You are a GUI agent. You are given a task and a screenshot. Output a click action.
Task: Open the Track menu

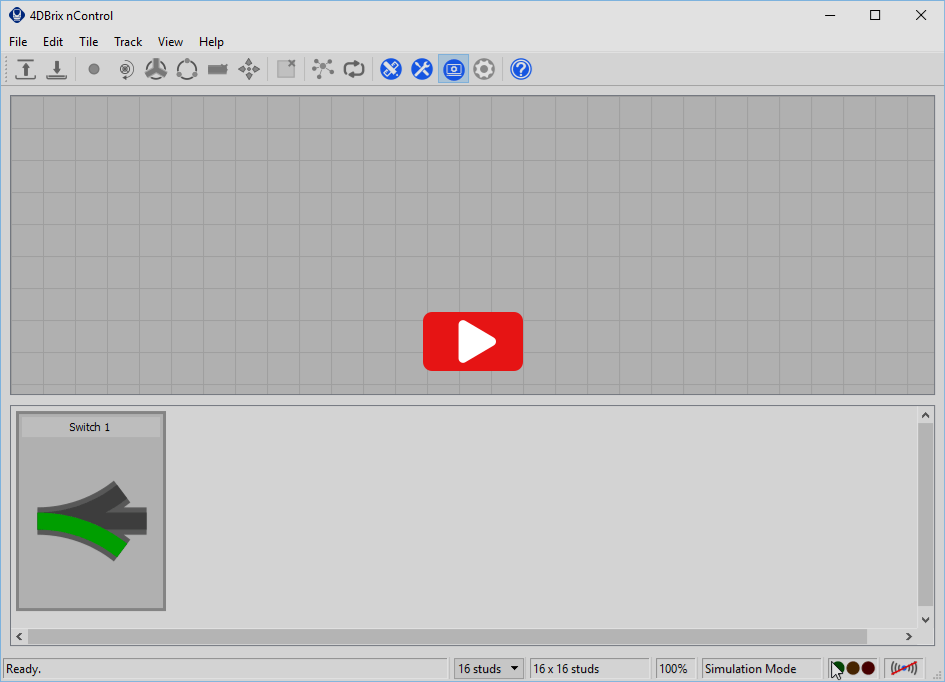click(128, 42)
